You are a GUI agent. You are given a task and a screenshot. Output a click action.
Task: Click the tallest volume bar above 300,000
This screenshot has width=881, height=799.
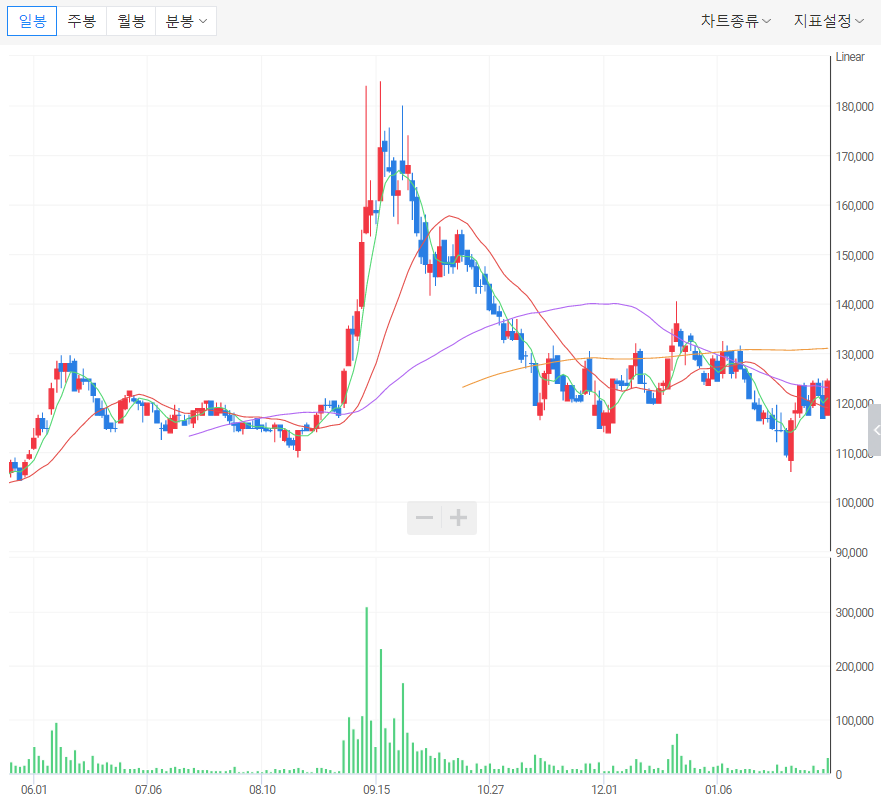click(366, 690)
